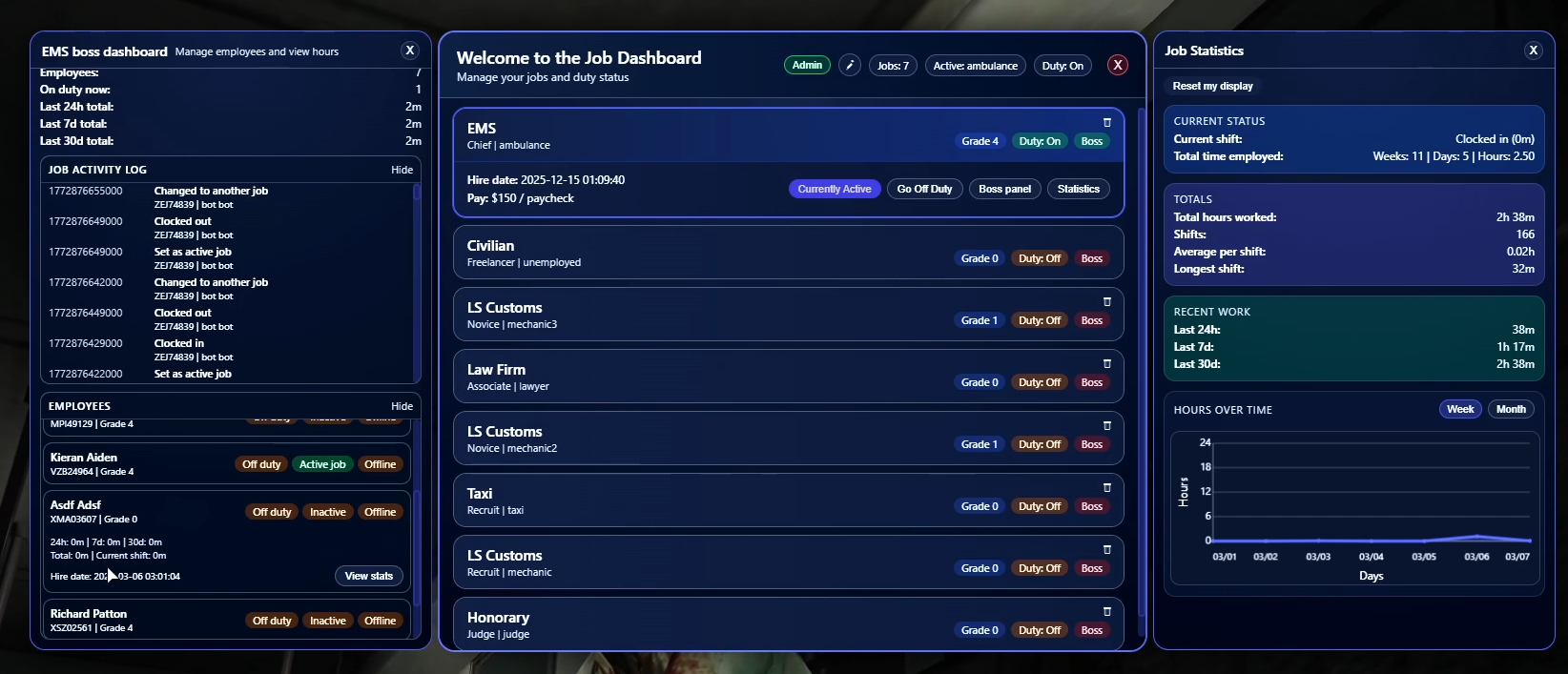This screenshot has width=1568, height=674.
Task: Switch hours chart to Month view
Action: [1511, 409]
